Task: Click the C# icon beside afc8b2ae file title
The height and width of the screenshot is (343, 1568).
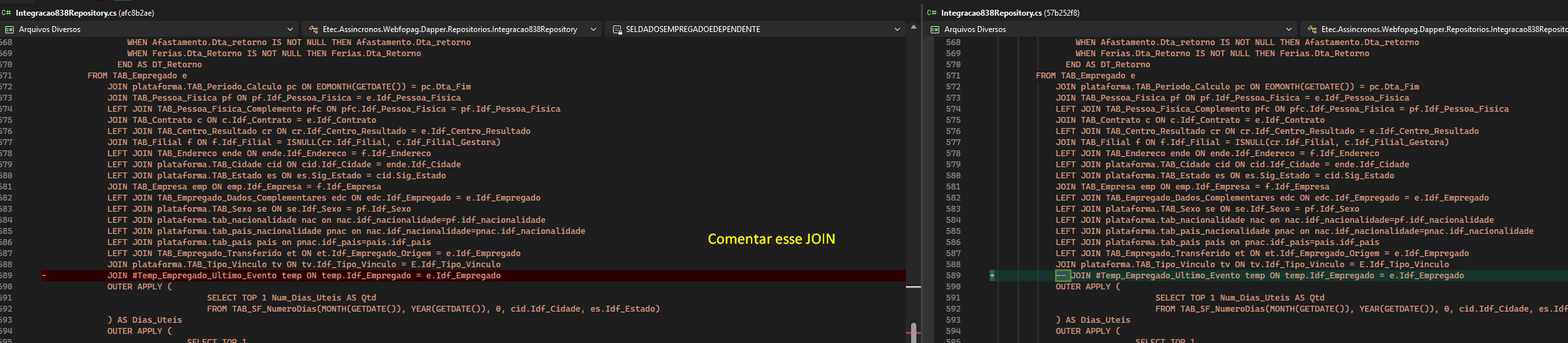Action: [x=7, y=12]
